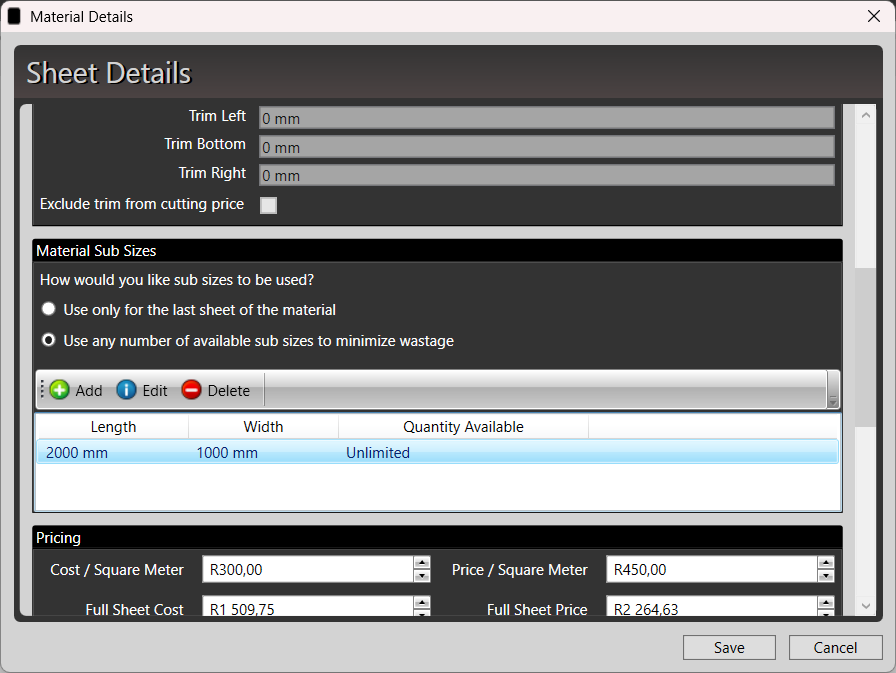Enable Exclude trim from cutting price checkbox
Image resolution: width=896 pixels, height=673 pixels.
268,205
